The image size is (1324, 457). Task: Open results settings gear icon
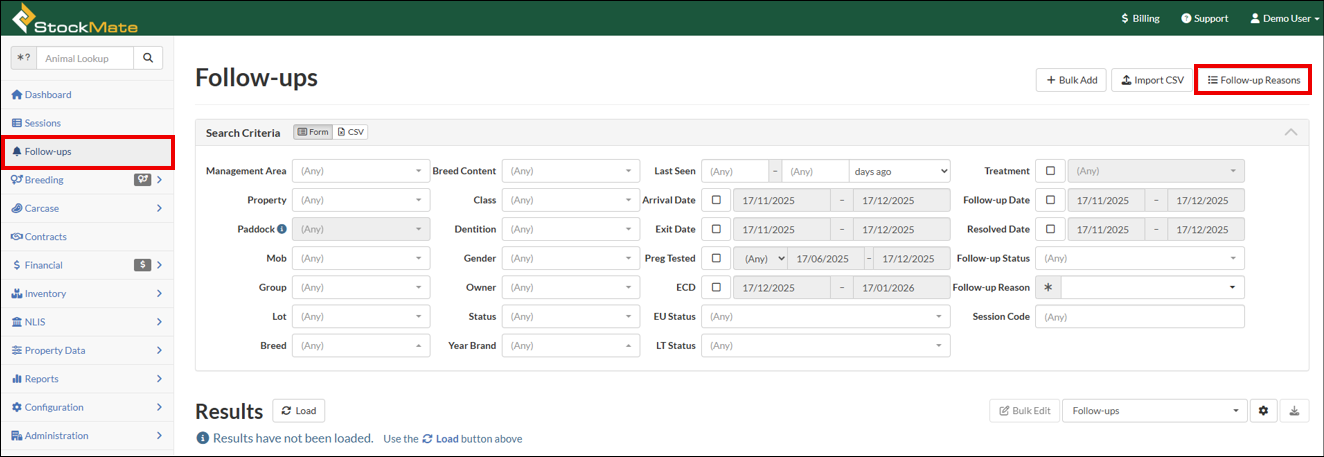[1263, 411]
